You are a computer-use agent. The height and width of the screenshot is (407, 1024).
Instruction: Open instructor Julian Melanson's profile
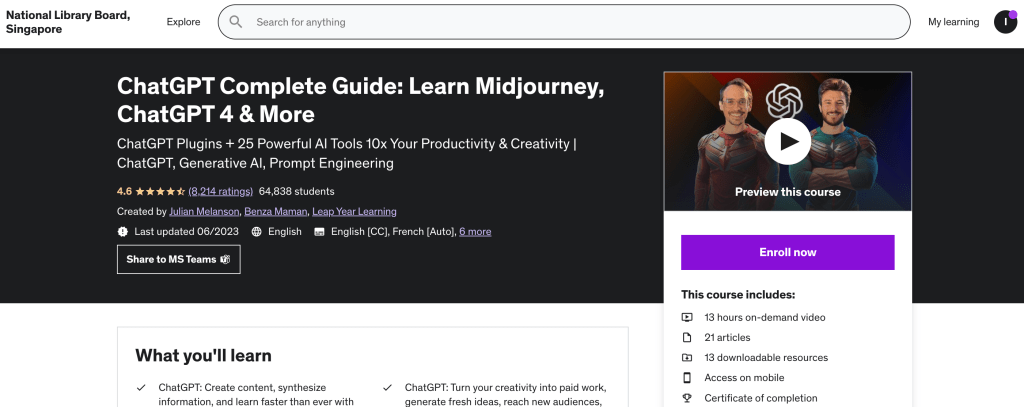pos(204,211)
